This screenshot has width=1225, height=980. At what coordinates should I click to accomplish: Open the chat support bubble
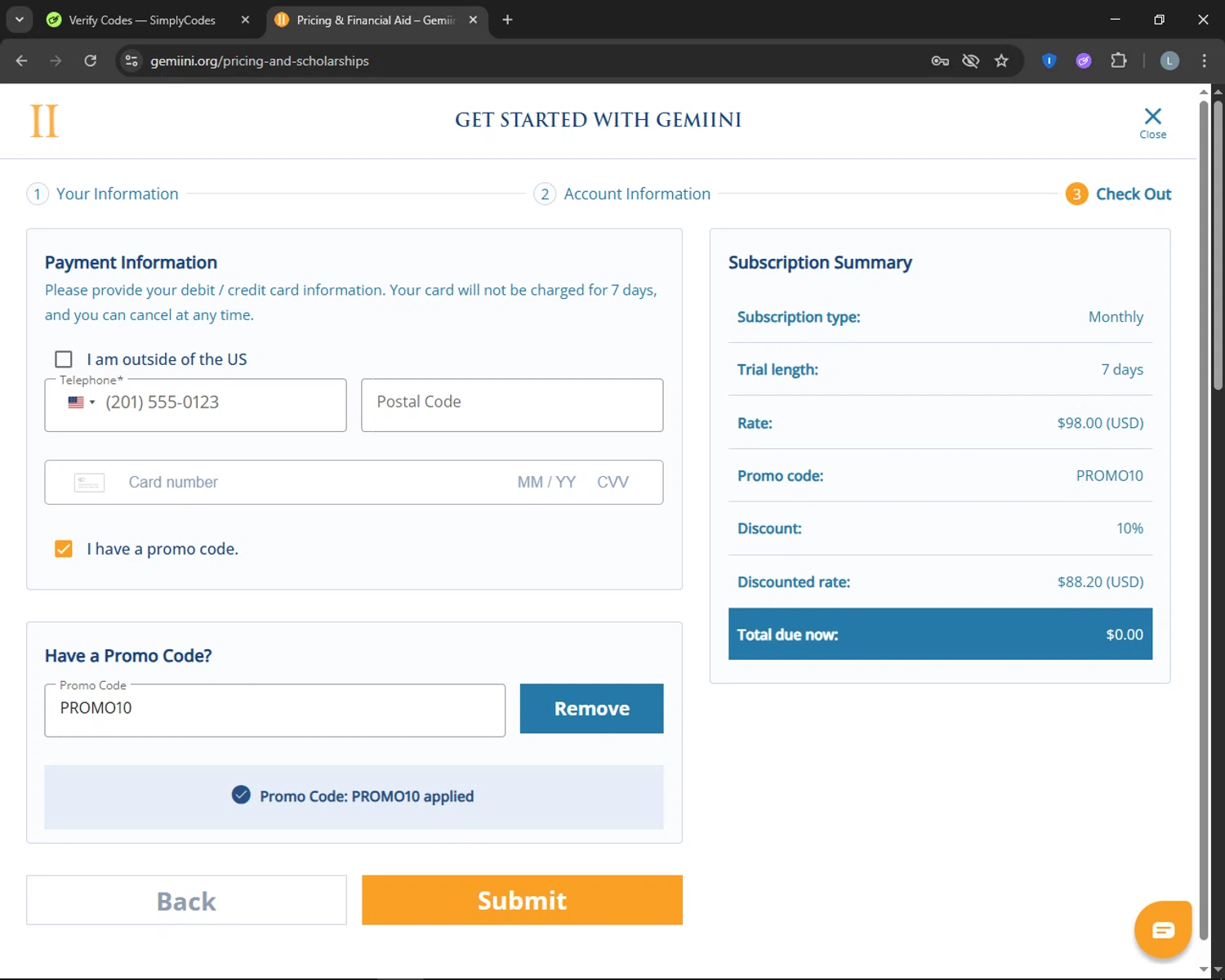click(1163, 929)
